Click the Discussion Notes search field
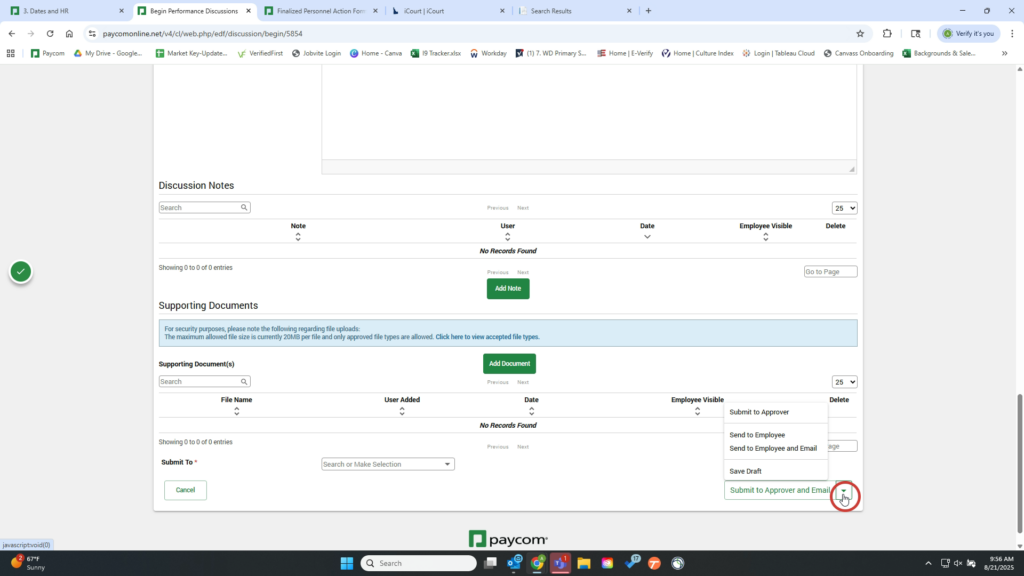Image resolution: width=1024 pixels, height=576 pixels. pos(200,208)
